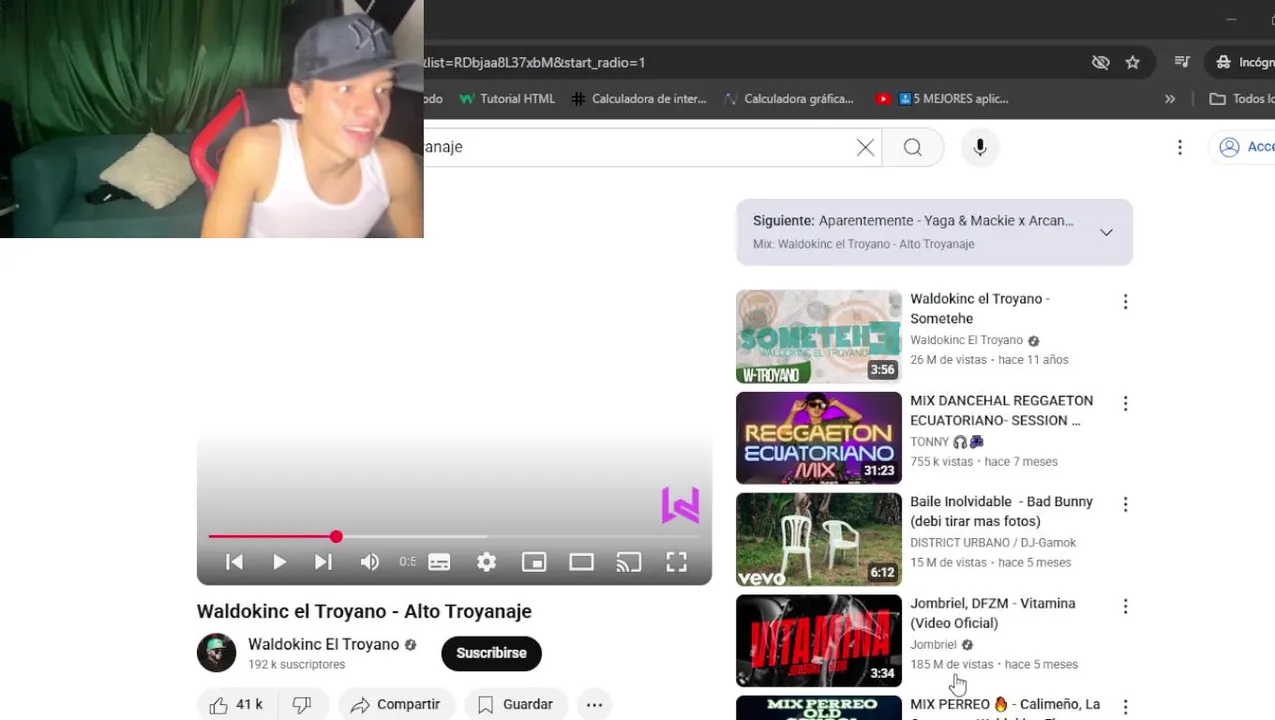1275x720 pixels.
Task: Expand the Siguiente mix playlist panel
Action: click(1106, 232)
